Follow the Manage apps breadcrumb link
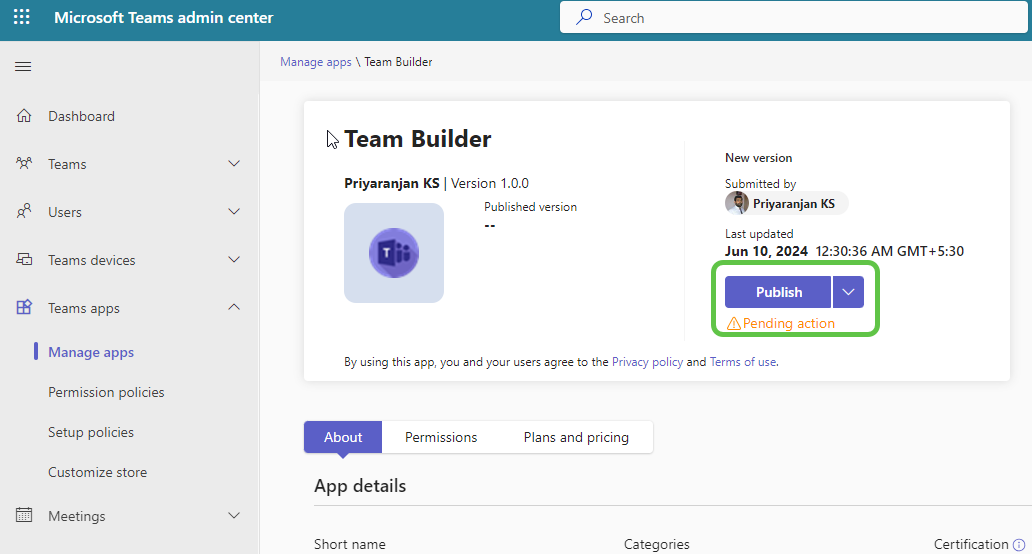The width and height of the screenshot is (1032, 554). pyautogui.click(x=316, y=62)
